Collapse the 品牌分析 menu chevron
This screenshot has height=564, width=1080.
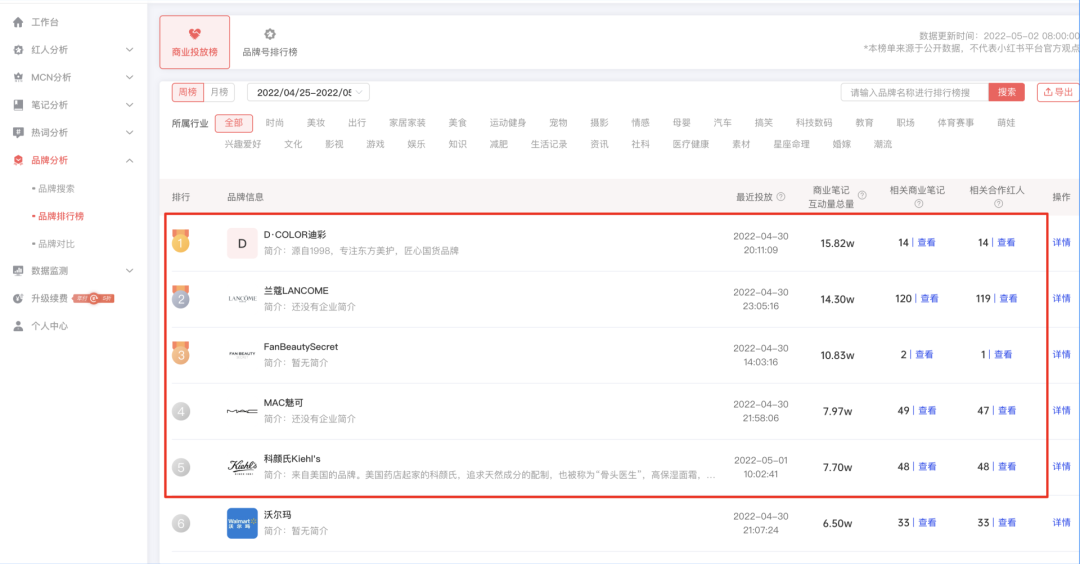(129, 160)
